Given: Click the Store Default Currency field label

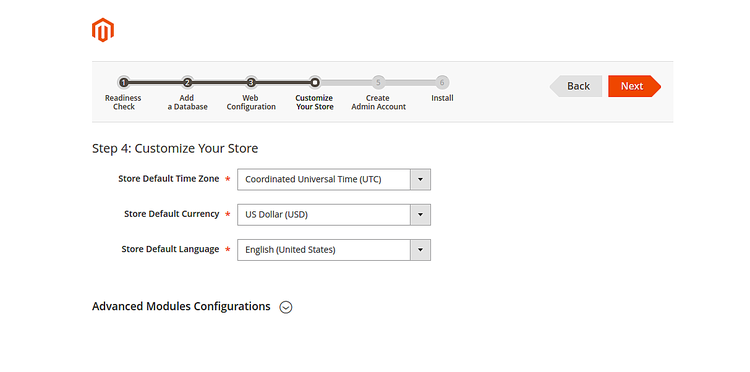Looking at the screenshot, I should click(x=171, y=214).
